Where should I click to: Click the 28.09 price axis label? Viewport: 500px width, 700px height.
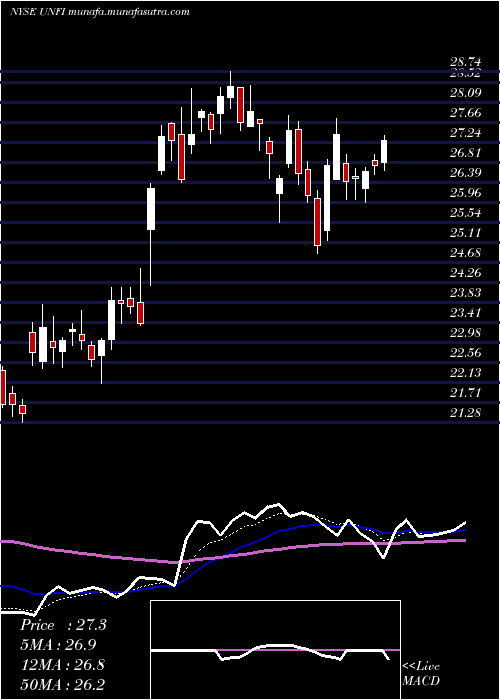click(465, 93)
